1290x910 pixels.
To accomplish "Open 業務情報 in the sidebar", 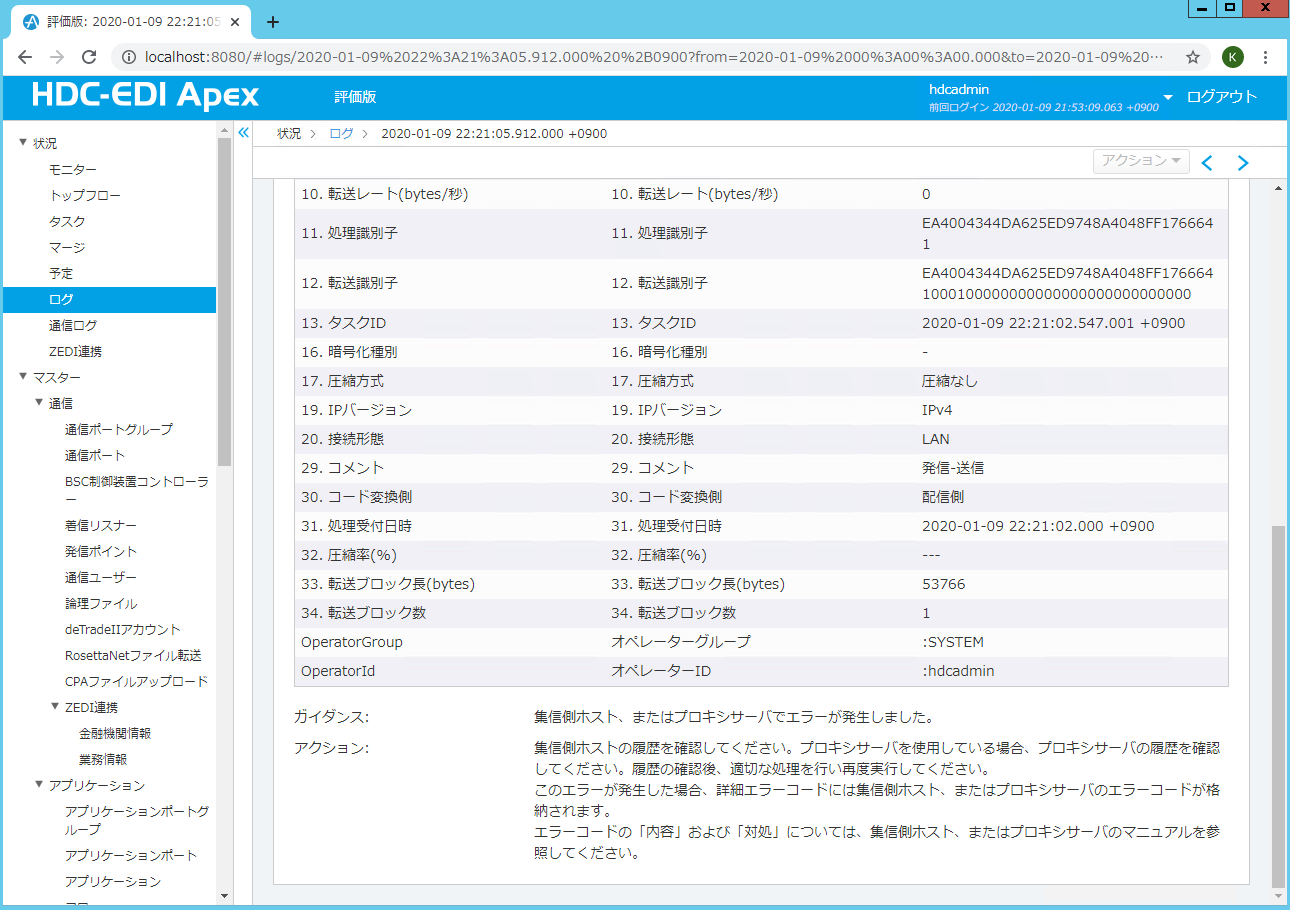I will tap(103, 759).
